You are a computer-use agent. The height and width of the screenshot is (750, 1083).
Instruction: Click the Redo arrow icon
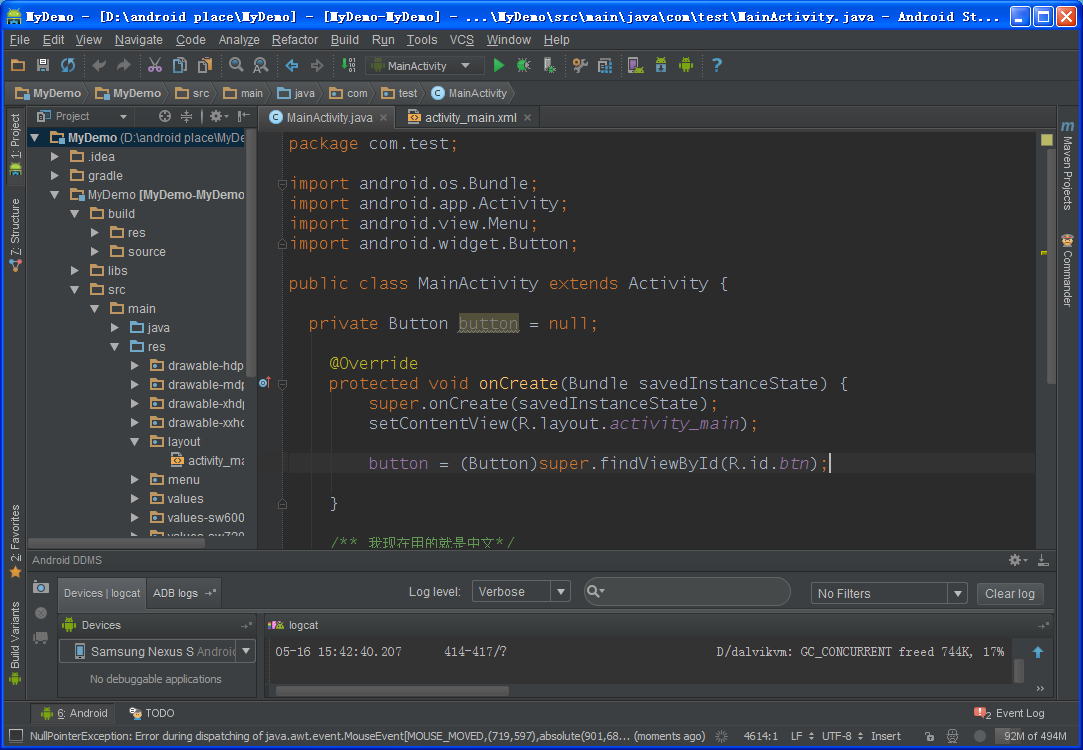(124, 66)
